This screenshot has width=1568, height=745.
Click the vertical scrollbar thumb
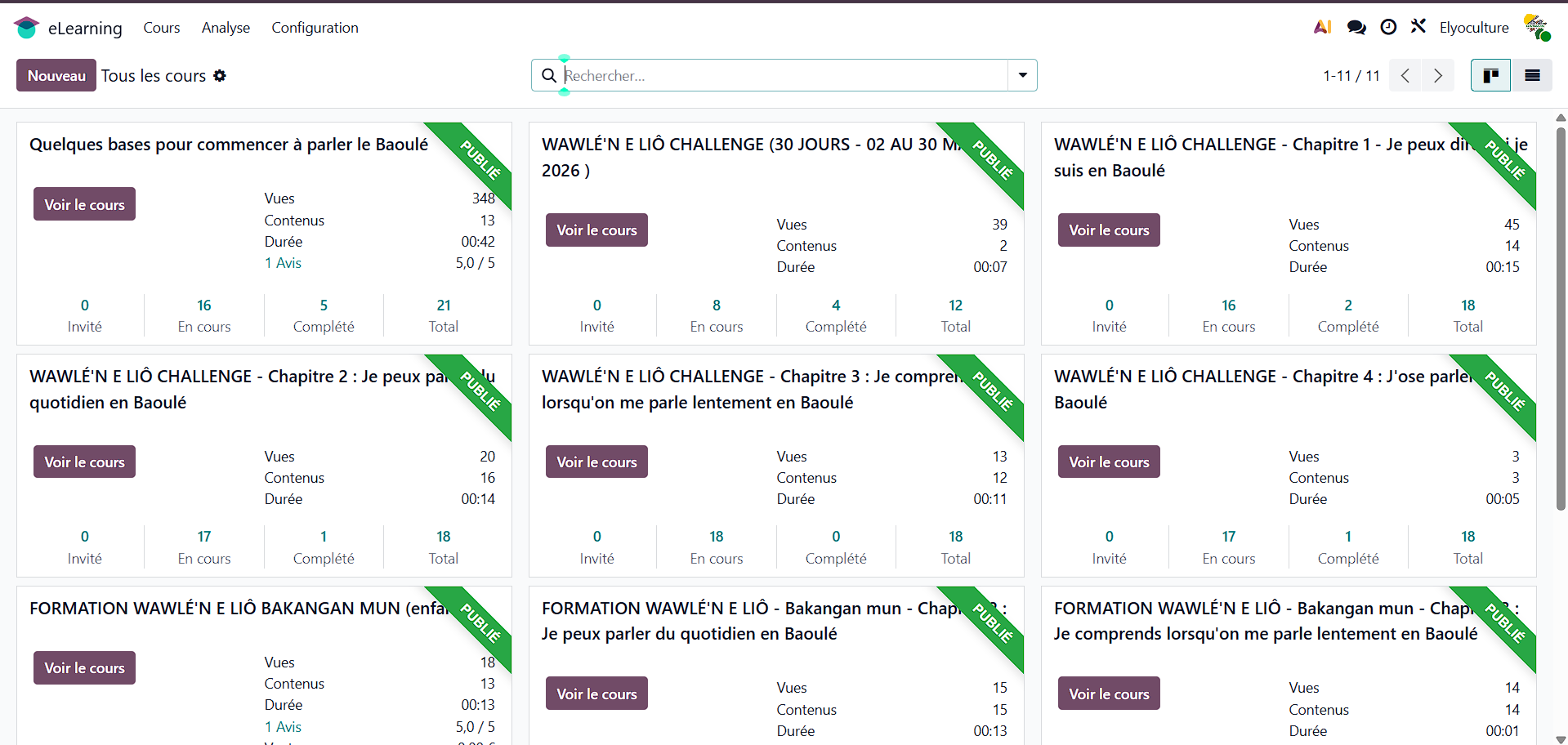1561,319
